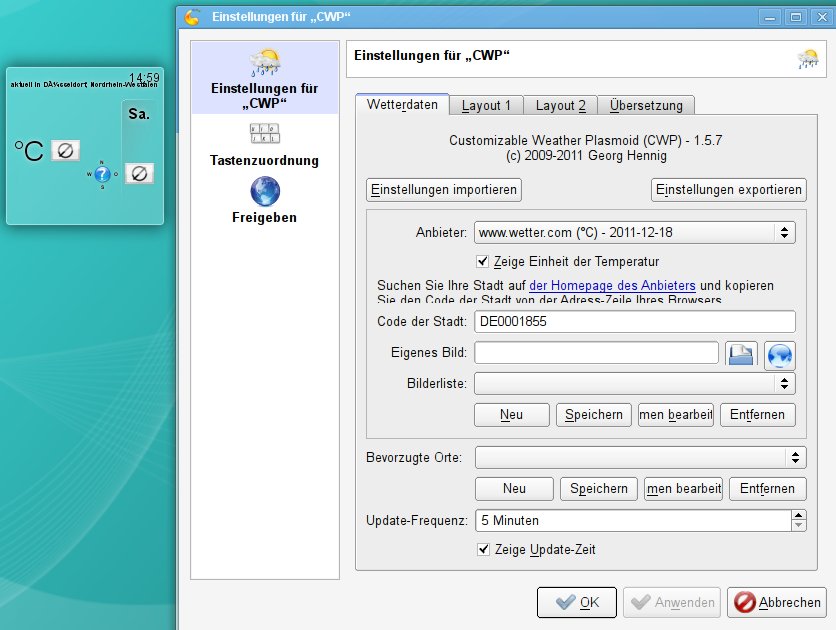Click the 14:59 update time in widget
Viewport: 836px width, 630px height.
pos(144,78)
